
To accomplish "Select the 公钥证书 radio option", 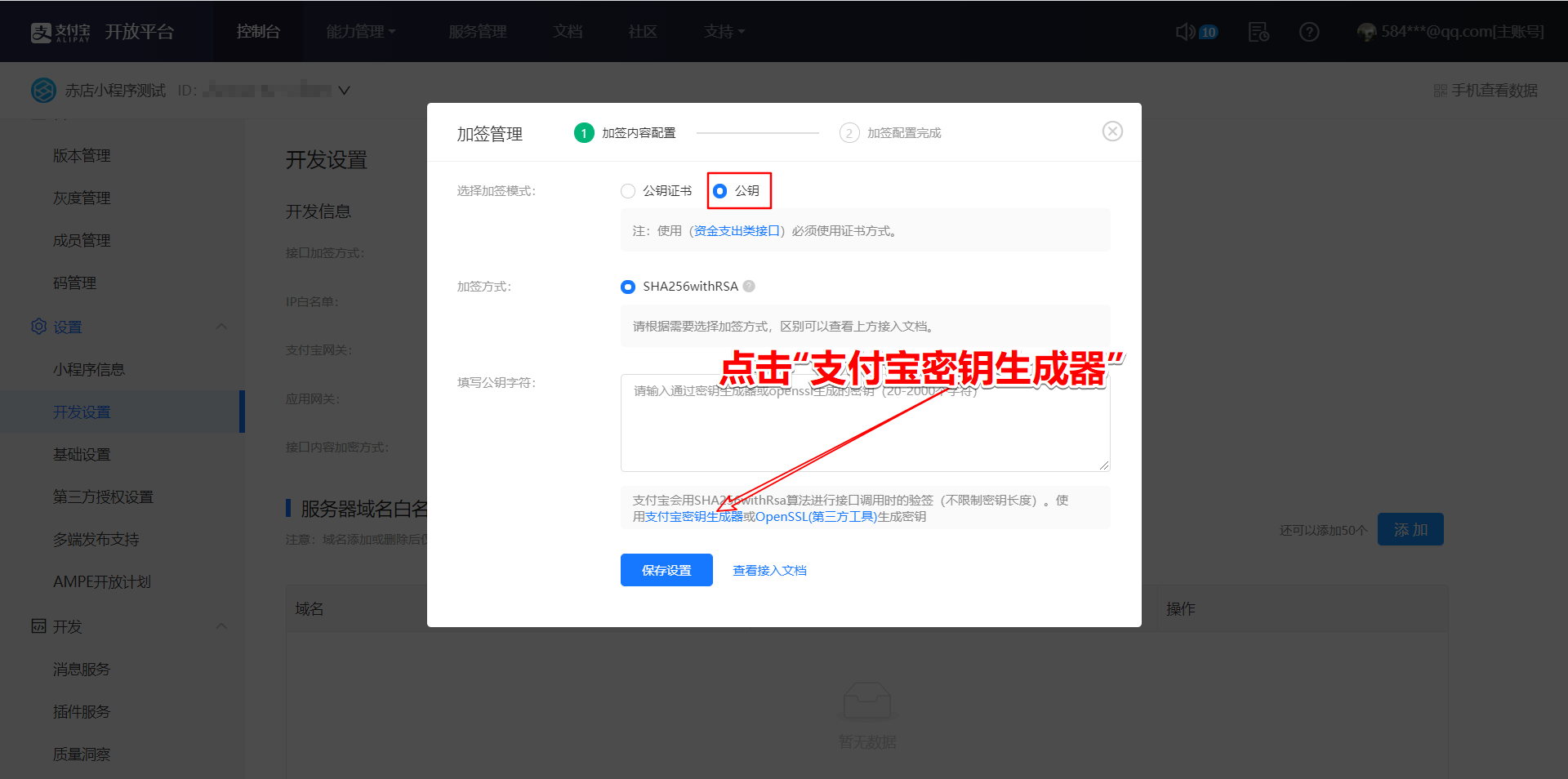I will (x=628, y=191).
